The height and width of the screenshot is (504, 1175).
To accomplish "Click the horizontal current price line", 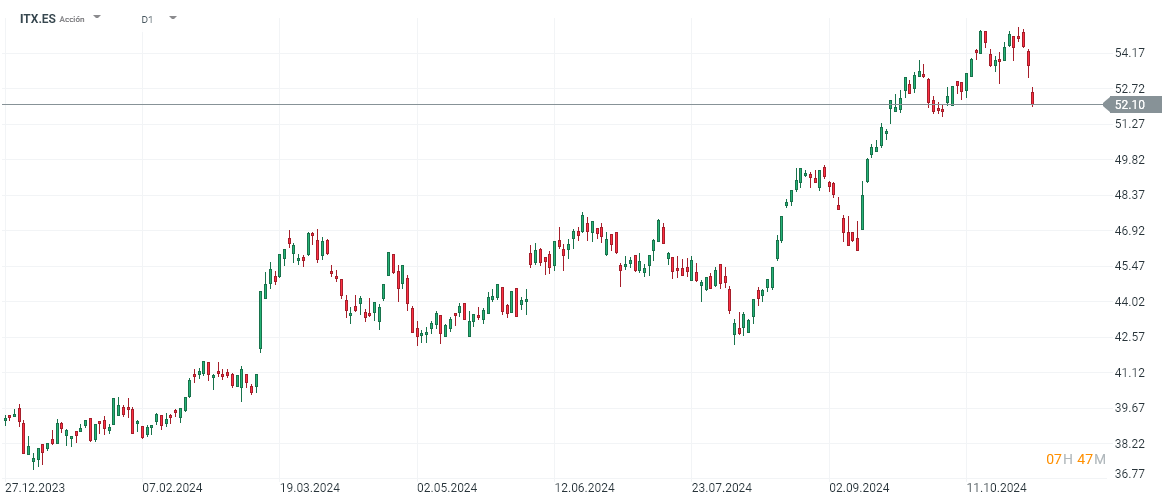I will 500,104.
